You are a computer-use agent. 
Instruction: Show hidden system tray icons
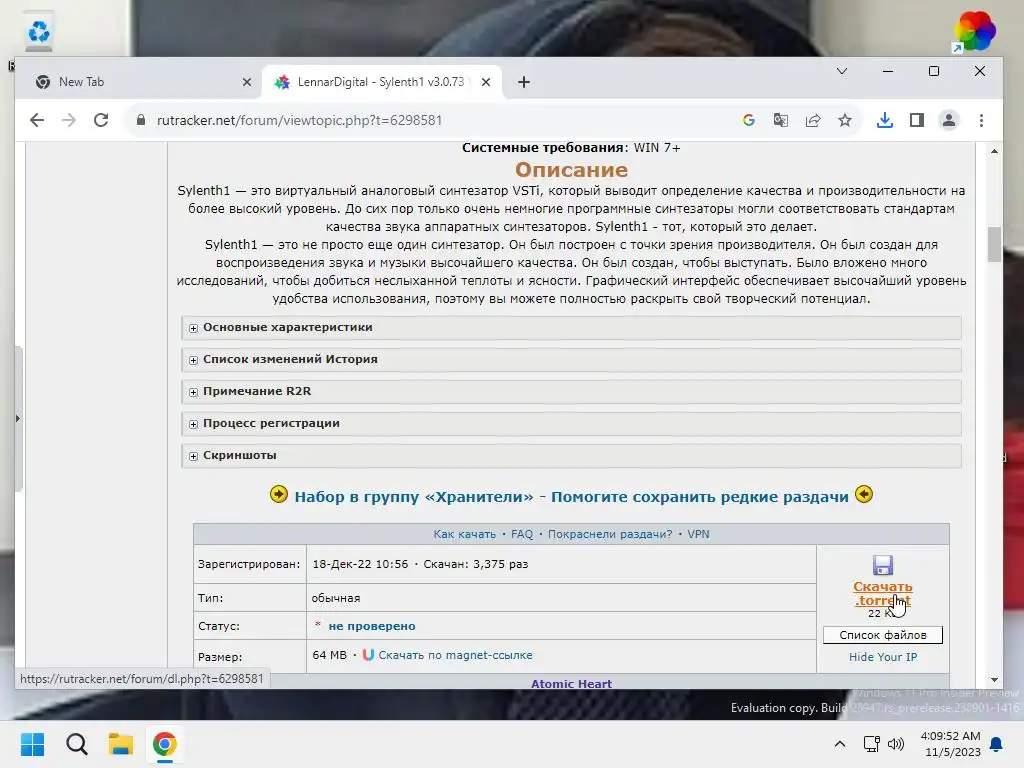point(840,744)
